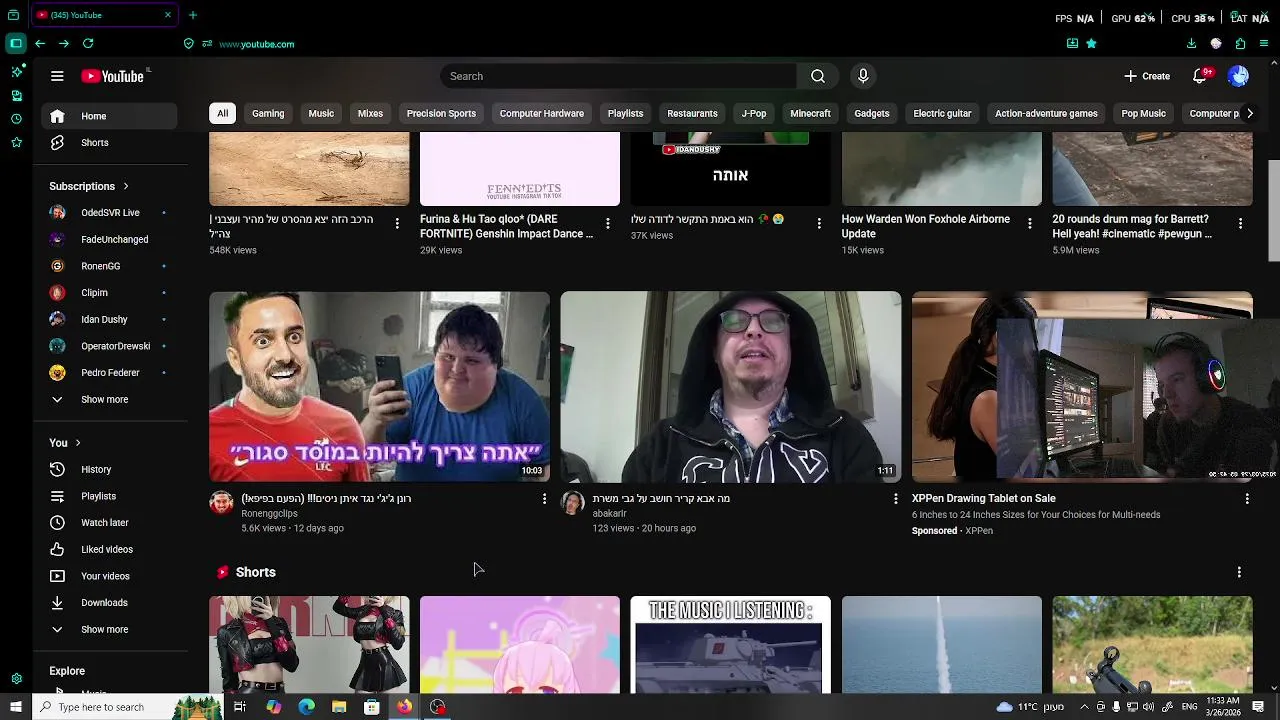The width and height of the screenshot is (1280, 720).
Task: Click the Create button
Action: tap(1147, 76)
